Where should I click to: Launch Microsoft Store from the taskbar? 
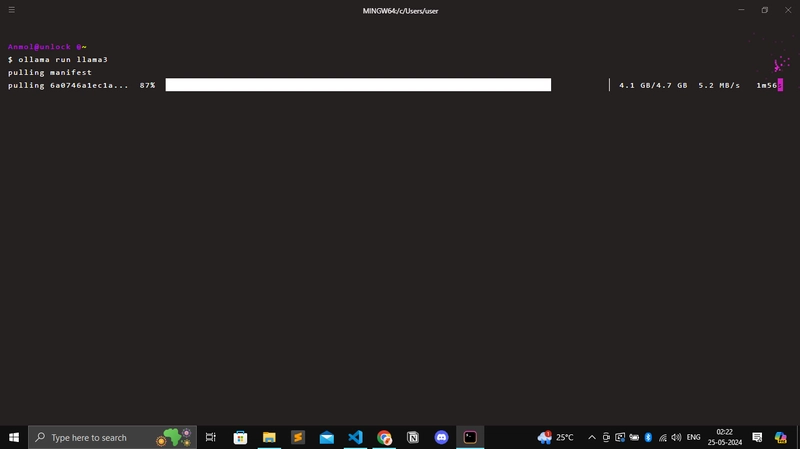click(x=240, y=437)
